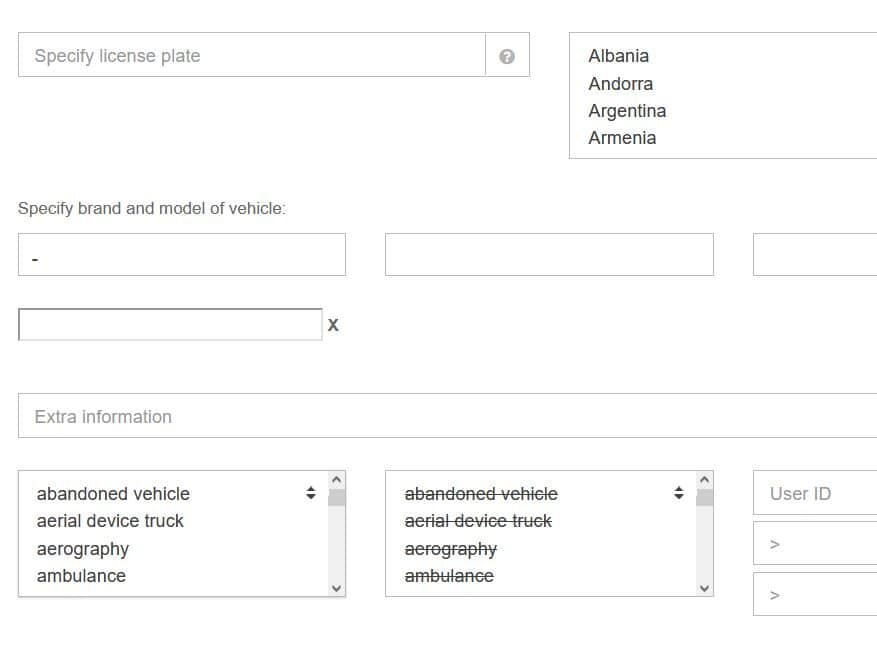This screenshot has width=877, height=650.
Task: Pick Armenia from the country list
Action: click(622, 138)
